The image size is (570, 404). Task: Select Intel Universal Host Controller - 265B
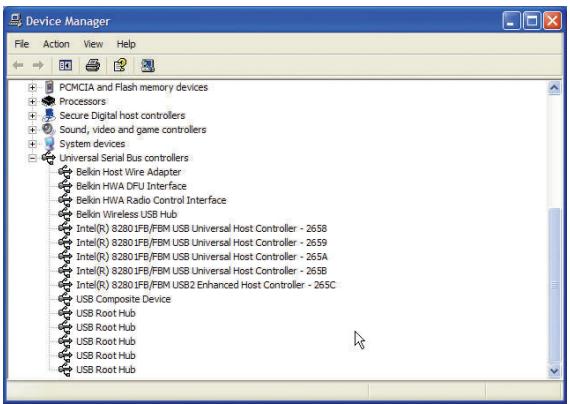201,271
